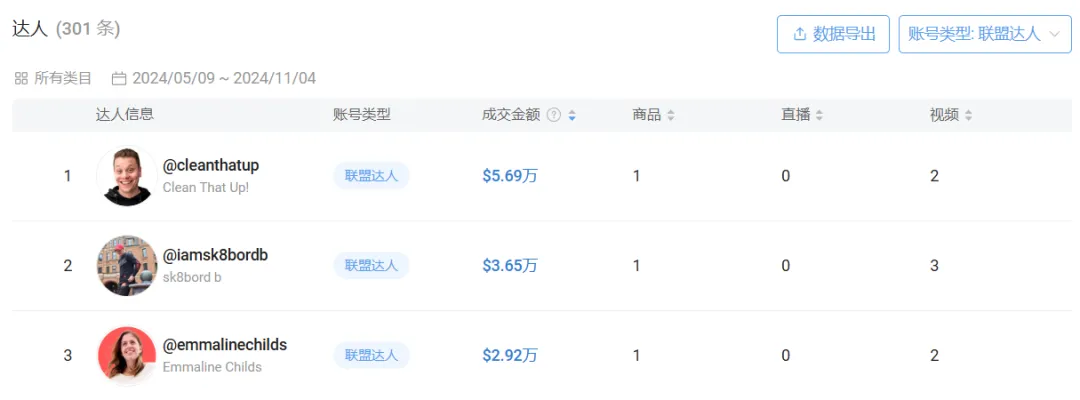Click the 所有类目 category filter label
Screen dimensions: 1080x400
point(63,78)
